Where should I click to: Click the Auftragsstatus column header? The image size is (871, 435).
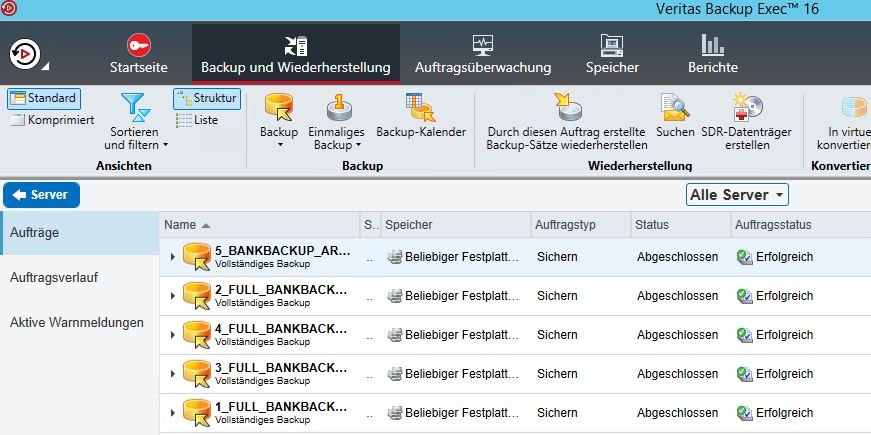pos(800,225)
